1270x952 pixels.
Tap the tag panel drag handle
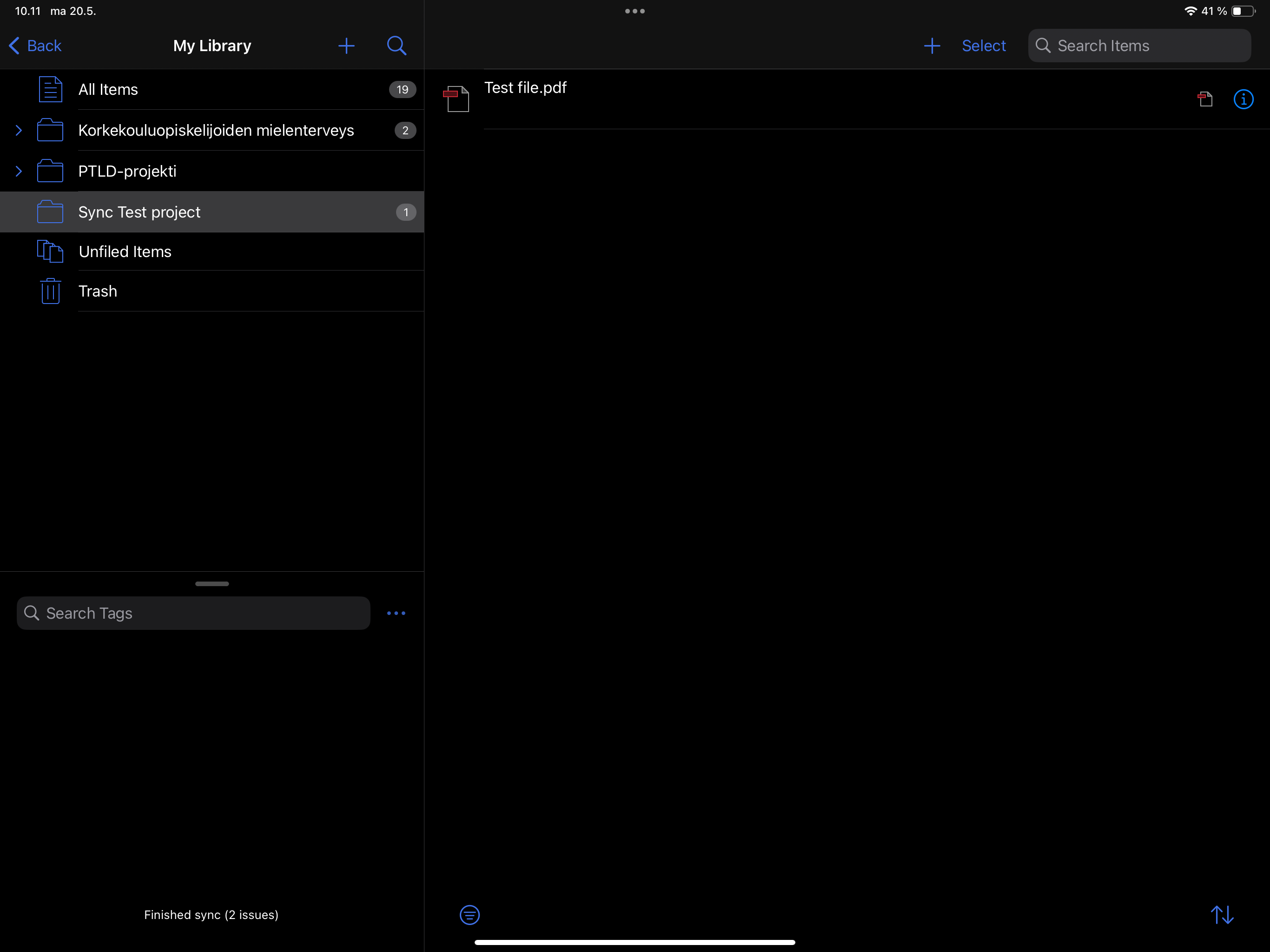212,583
